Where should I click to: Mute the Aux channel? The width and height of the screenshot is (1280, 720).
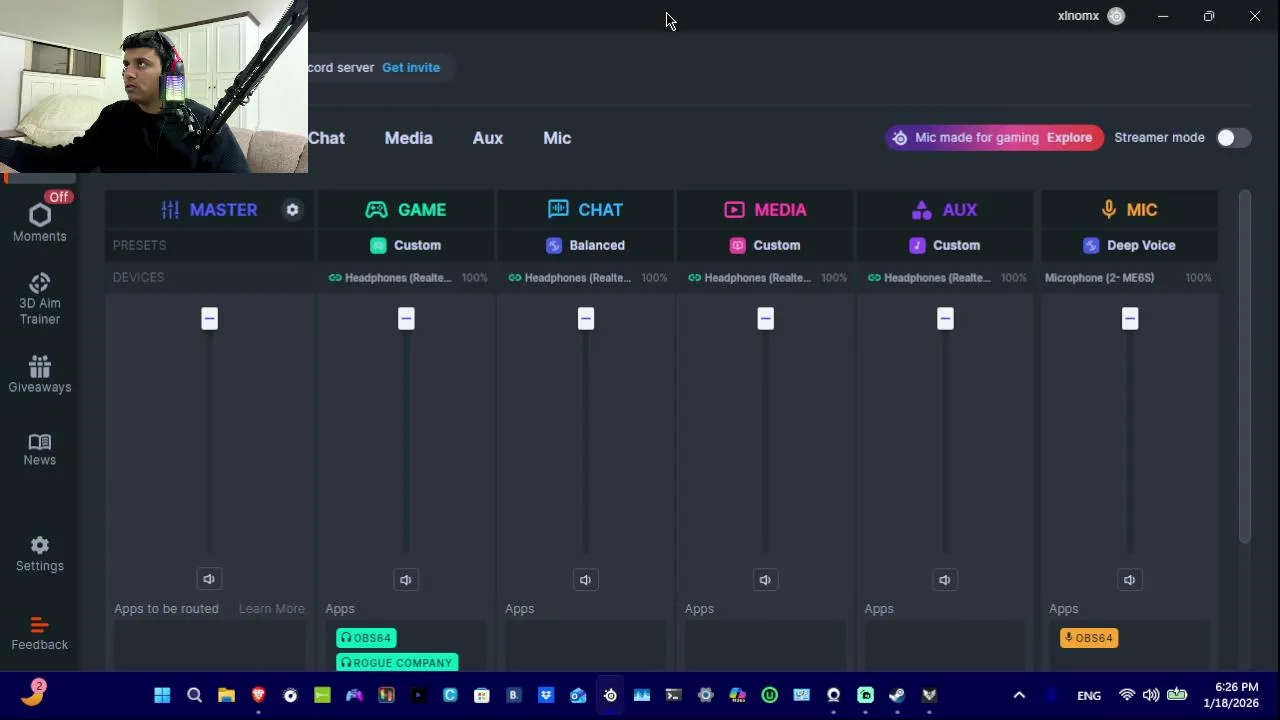pos(944,580)
